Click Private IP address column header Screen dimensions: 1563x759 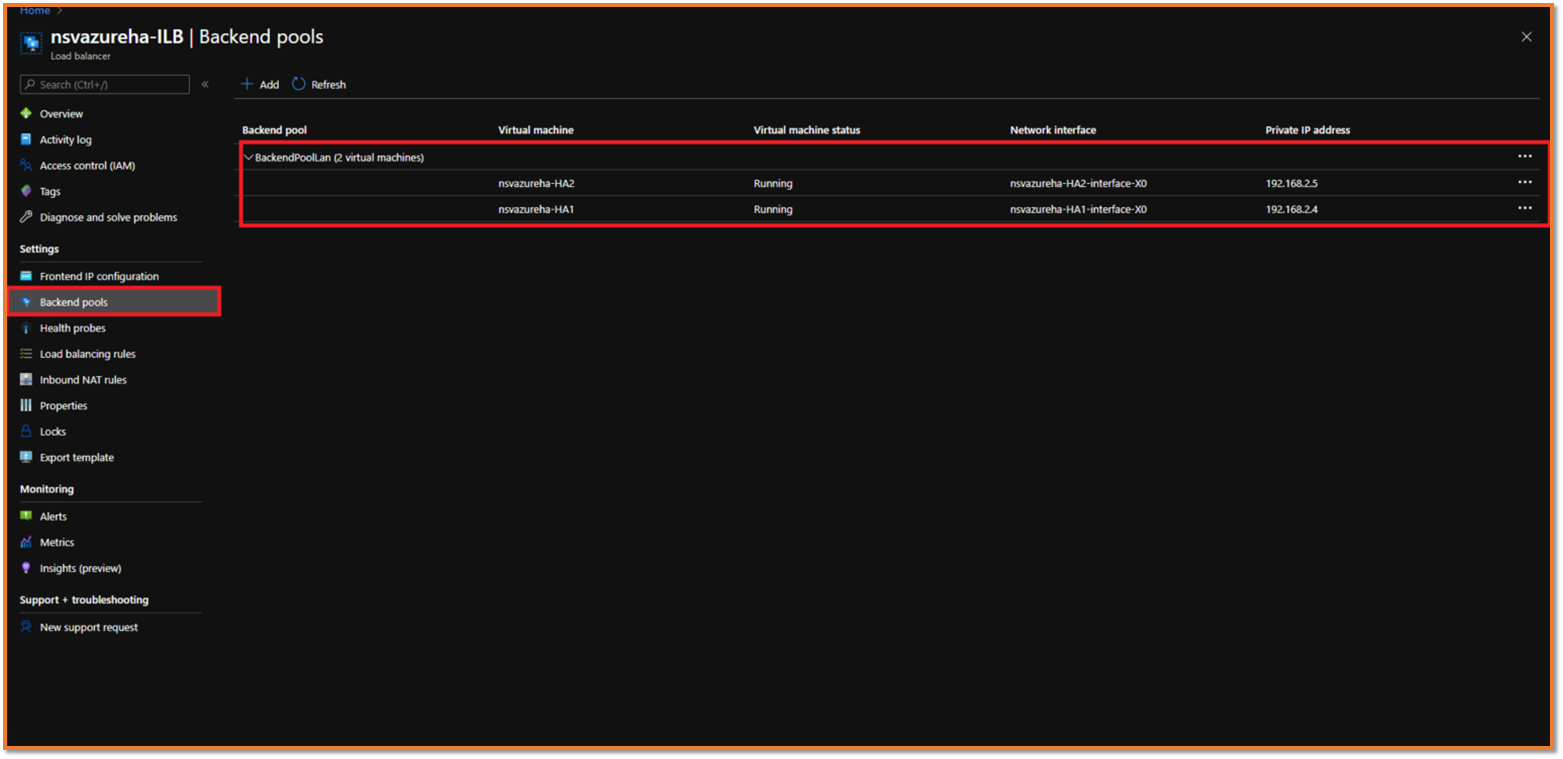pyautogui.click(x=1308, y=130)
